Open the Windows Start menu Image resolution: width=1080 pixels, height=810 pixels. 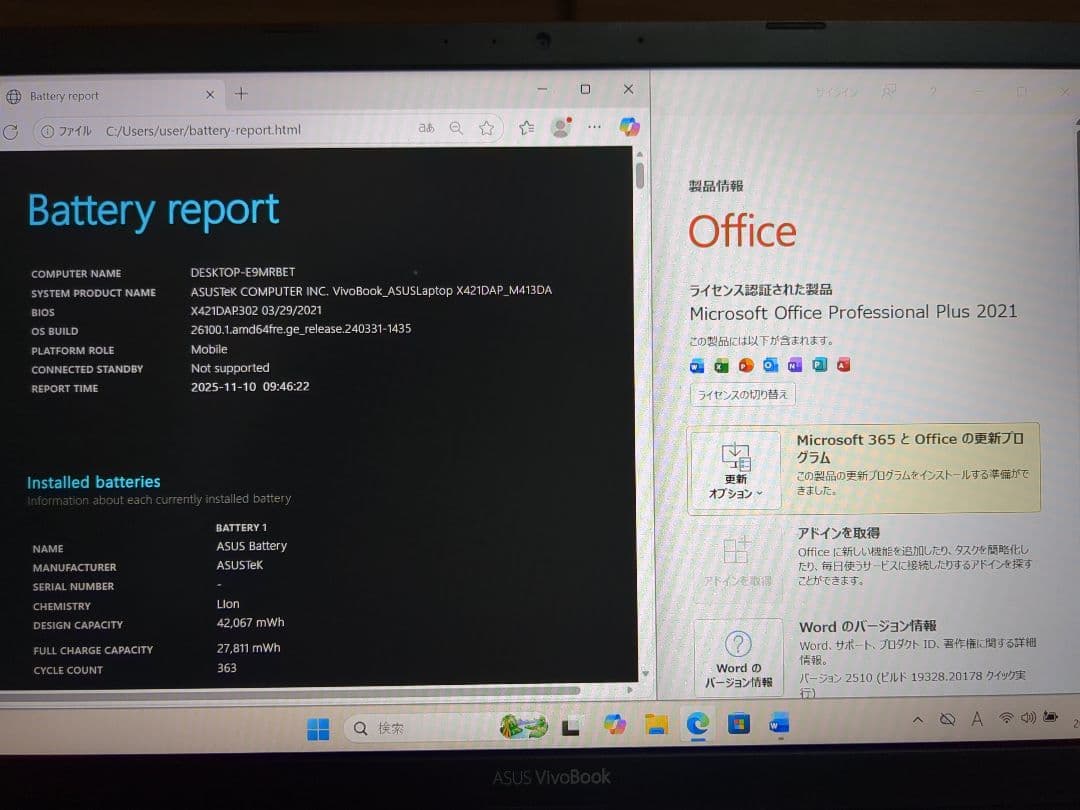[318, 727]
